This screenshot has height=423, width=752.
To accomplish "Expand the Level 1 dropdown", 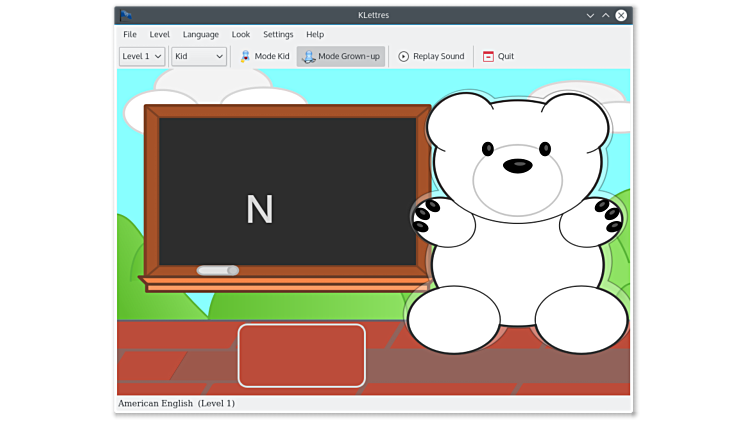I will [142, 56].
